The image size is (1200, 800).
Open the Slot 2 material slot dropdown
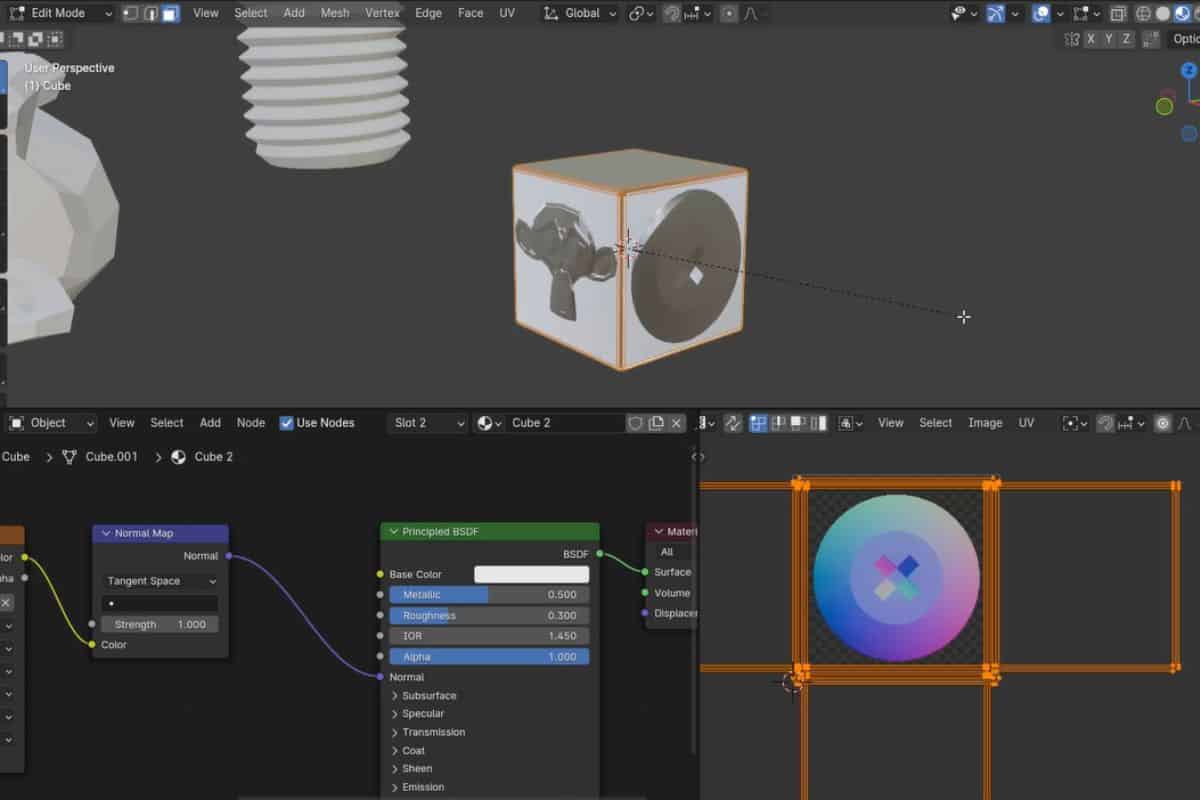click(x=427, y=423)
